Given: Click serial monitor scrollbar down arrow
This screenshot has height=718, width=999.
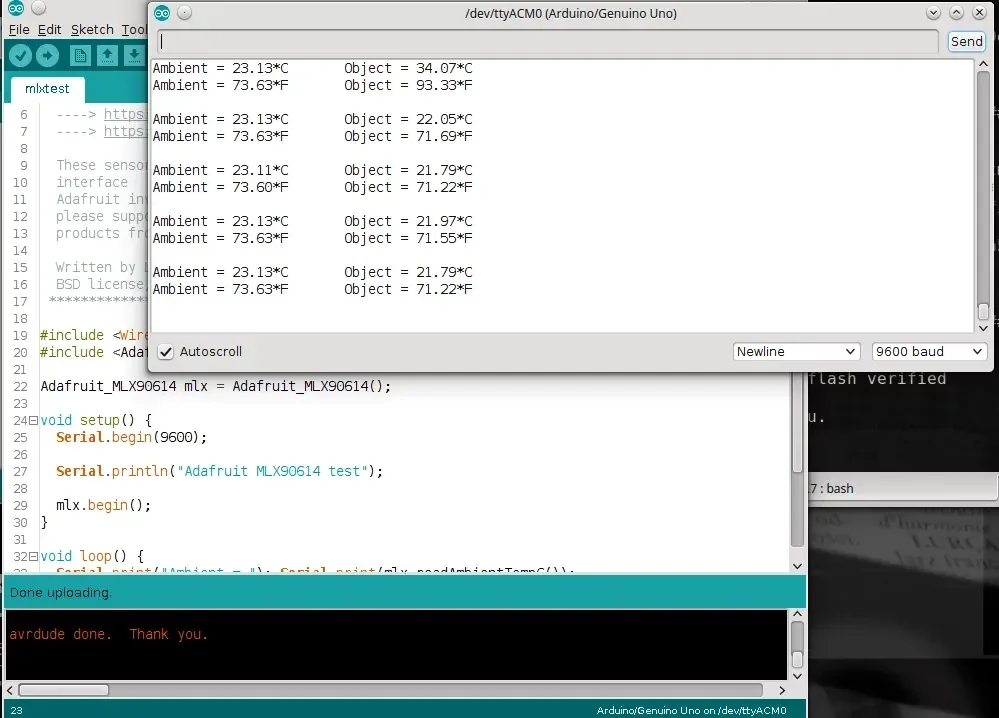Looking at the screenshot, I should click(983, 327).
